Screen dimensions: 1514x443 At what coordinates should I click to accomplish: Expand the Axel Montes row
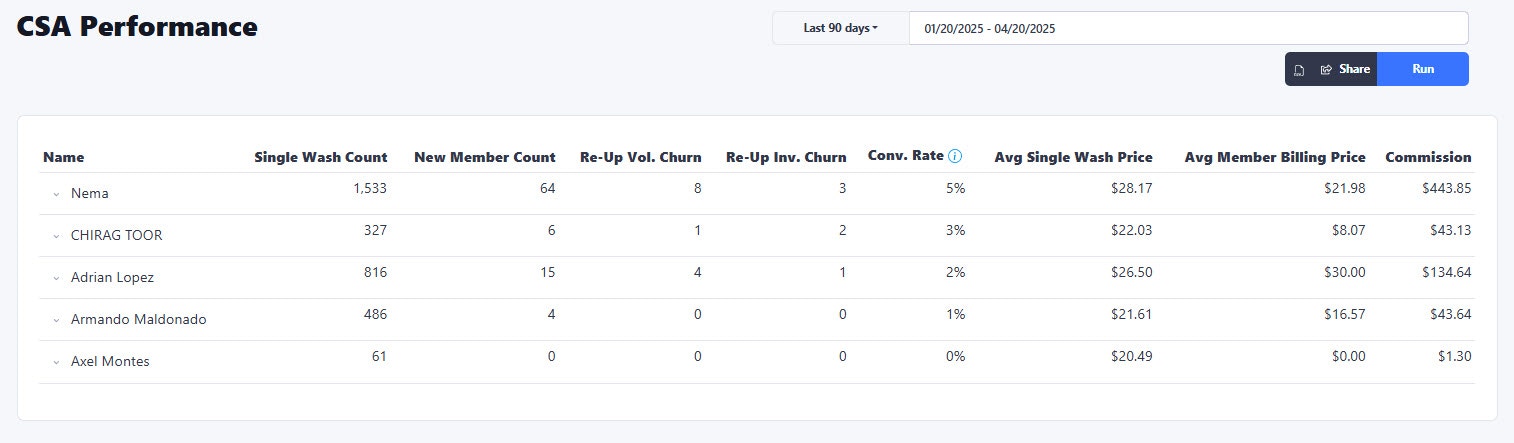pos(57,362)
